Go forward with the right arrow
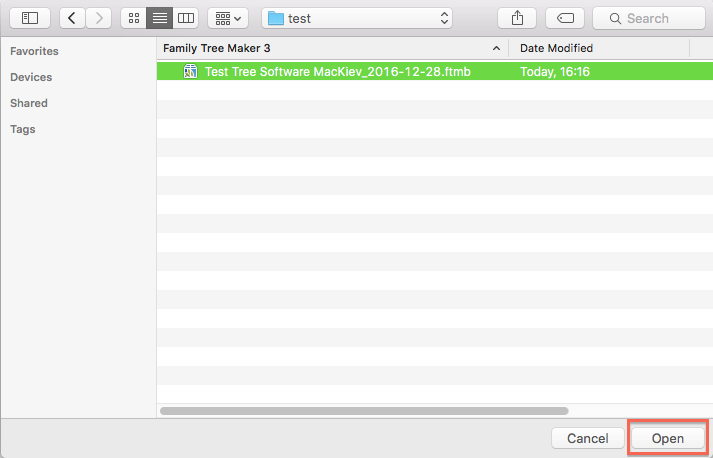The height and width of the screenshot is (458, 713). (99, 18)
